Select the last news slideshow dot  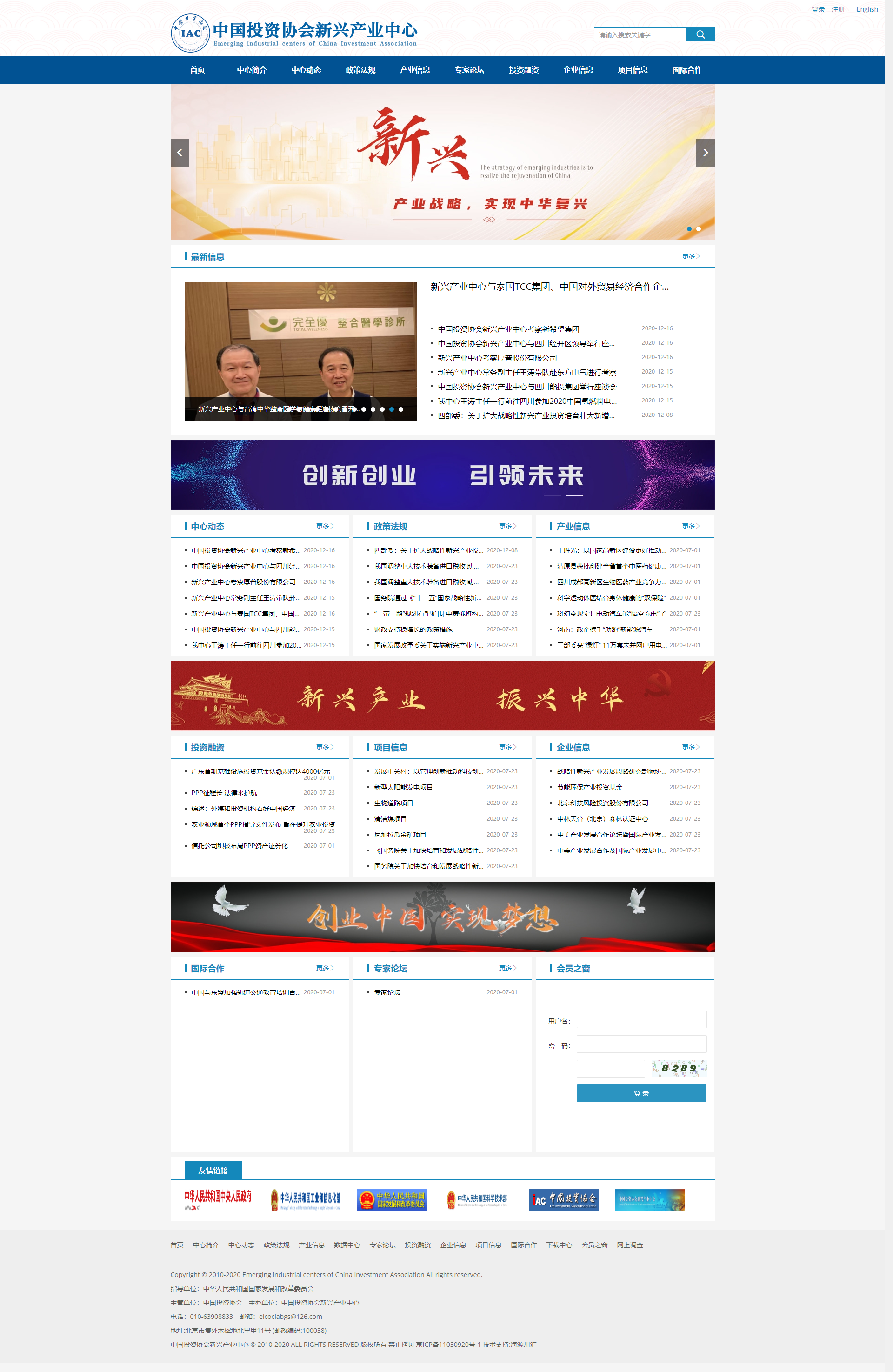(x=401, y=409)
